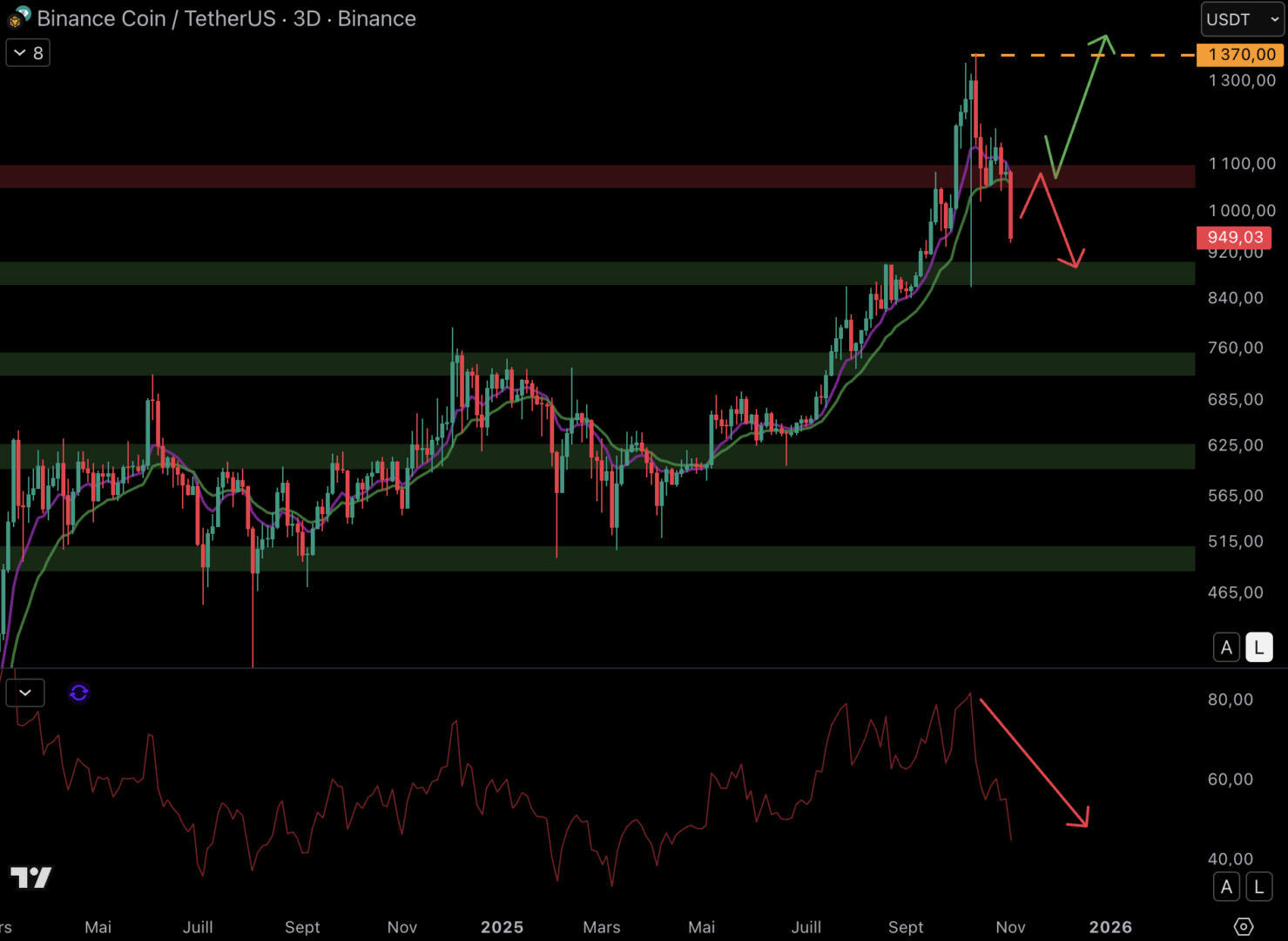Click the red 949,03 current price label
Image resolution: width=1288 pixels, height=941 pixels.
click(1234, 238)
